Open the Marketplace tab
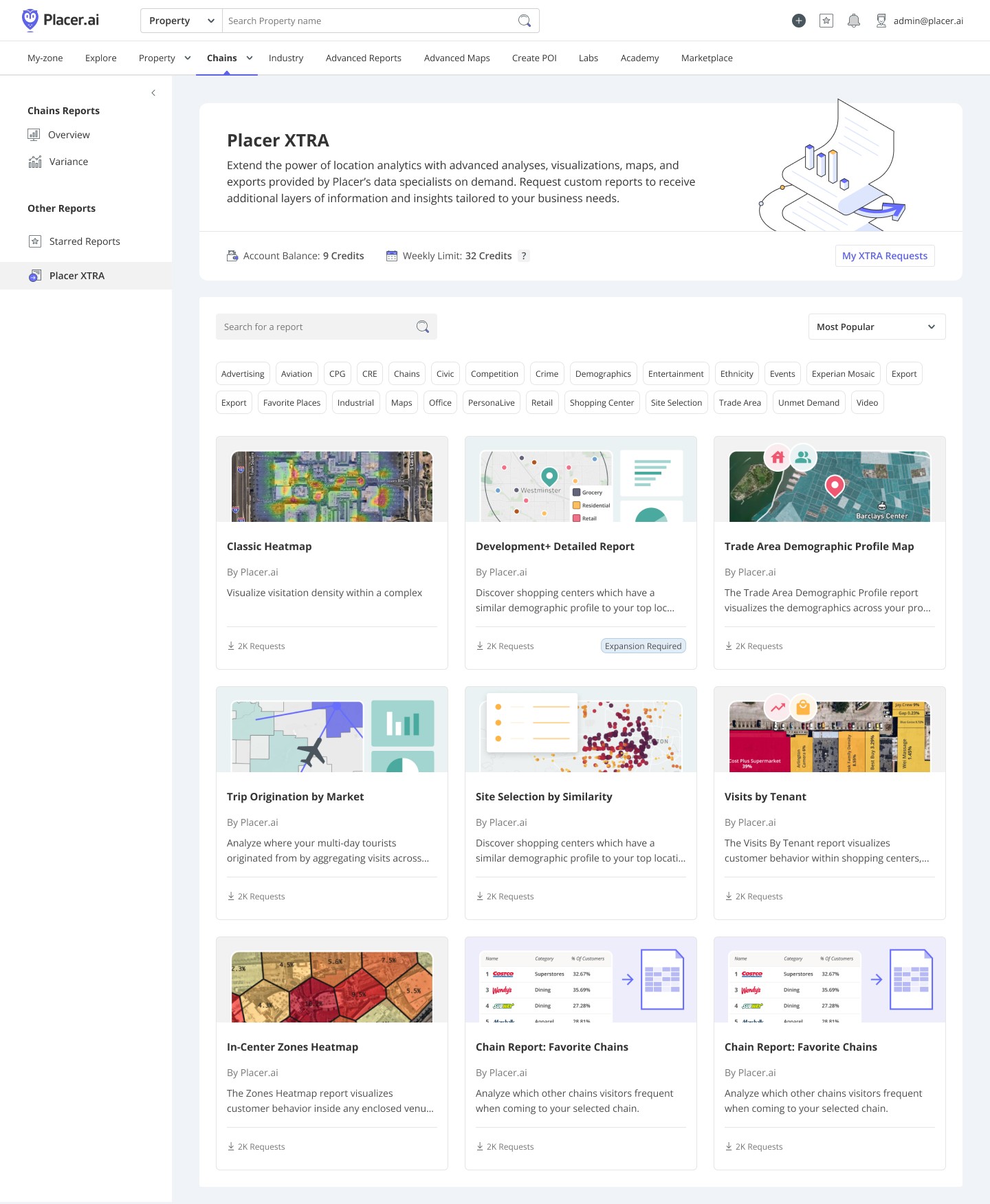990x1204 pixels. (707, 58)
